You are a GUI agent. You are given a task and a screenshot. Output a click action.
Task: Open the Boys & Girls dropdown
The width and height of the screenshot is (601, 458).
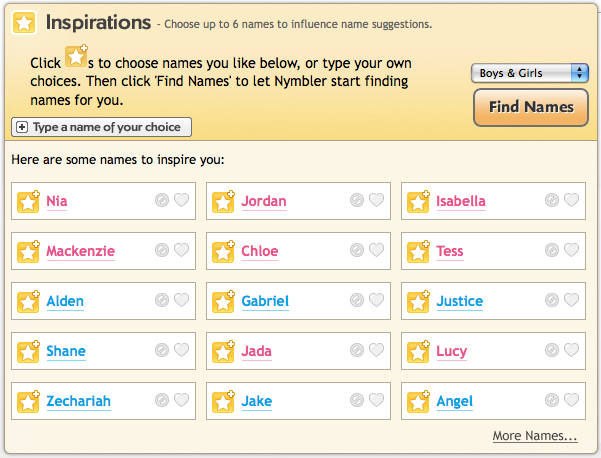(530, 73)
